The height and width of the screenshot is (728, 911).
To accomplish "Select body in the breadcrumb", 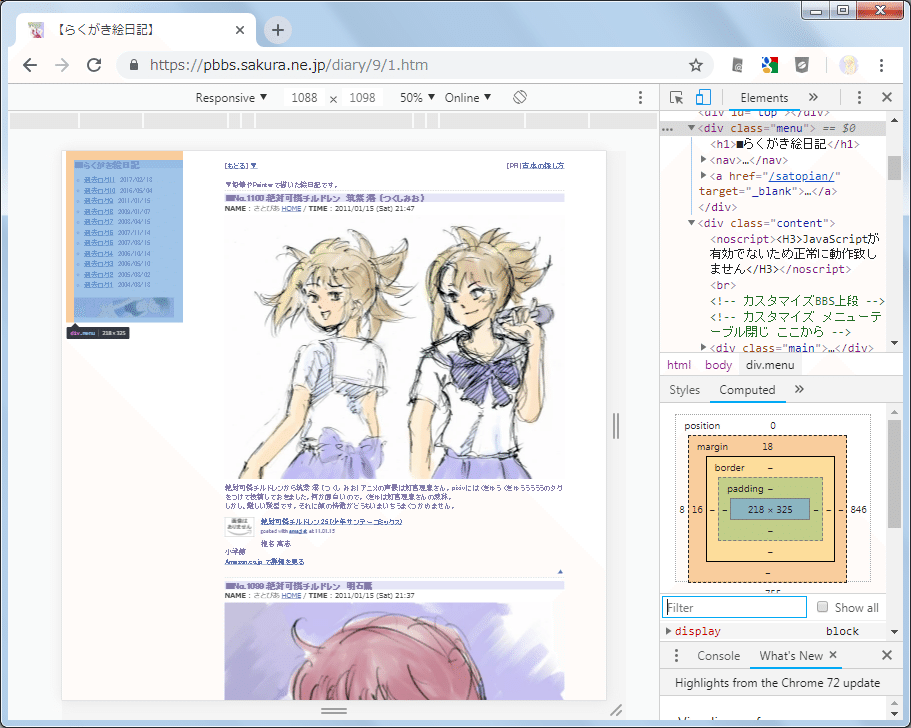I will tap(718, 365).
